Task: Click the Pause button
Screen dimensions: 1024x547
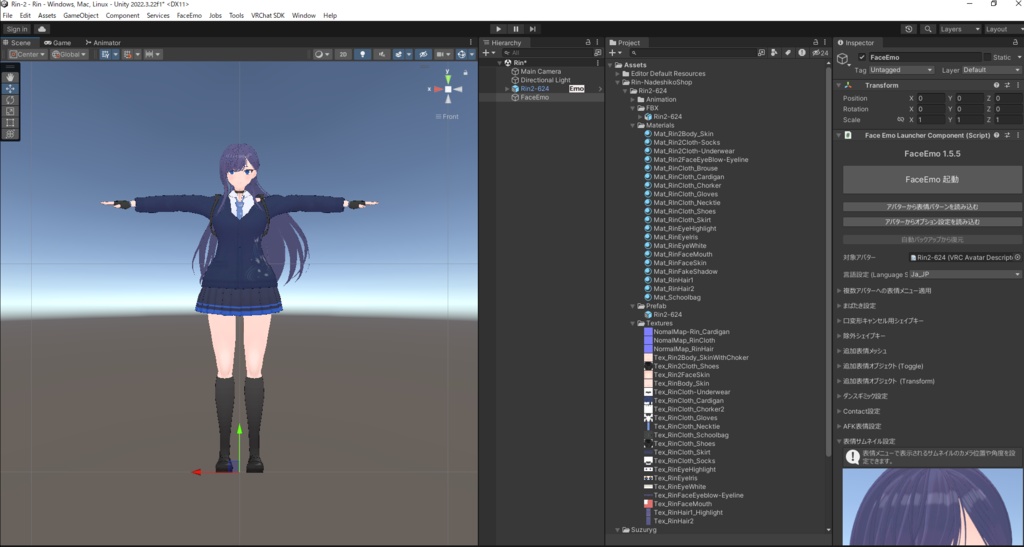Action: coord(516,29)
